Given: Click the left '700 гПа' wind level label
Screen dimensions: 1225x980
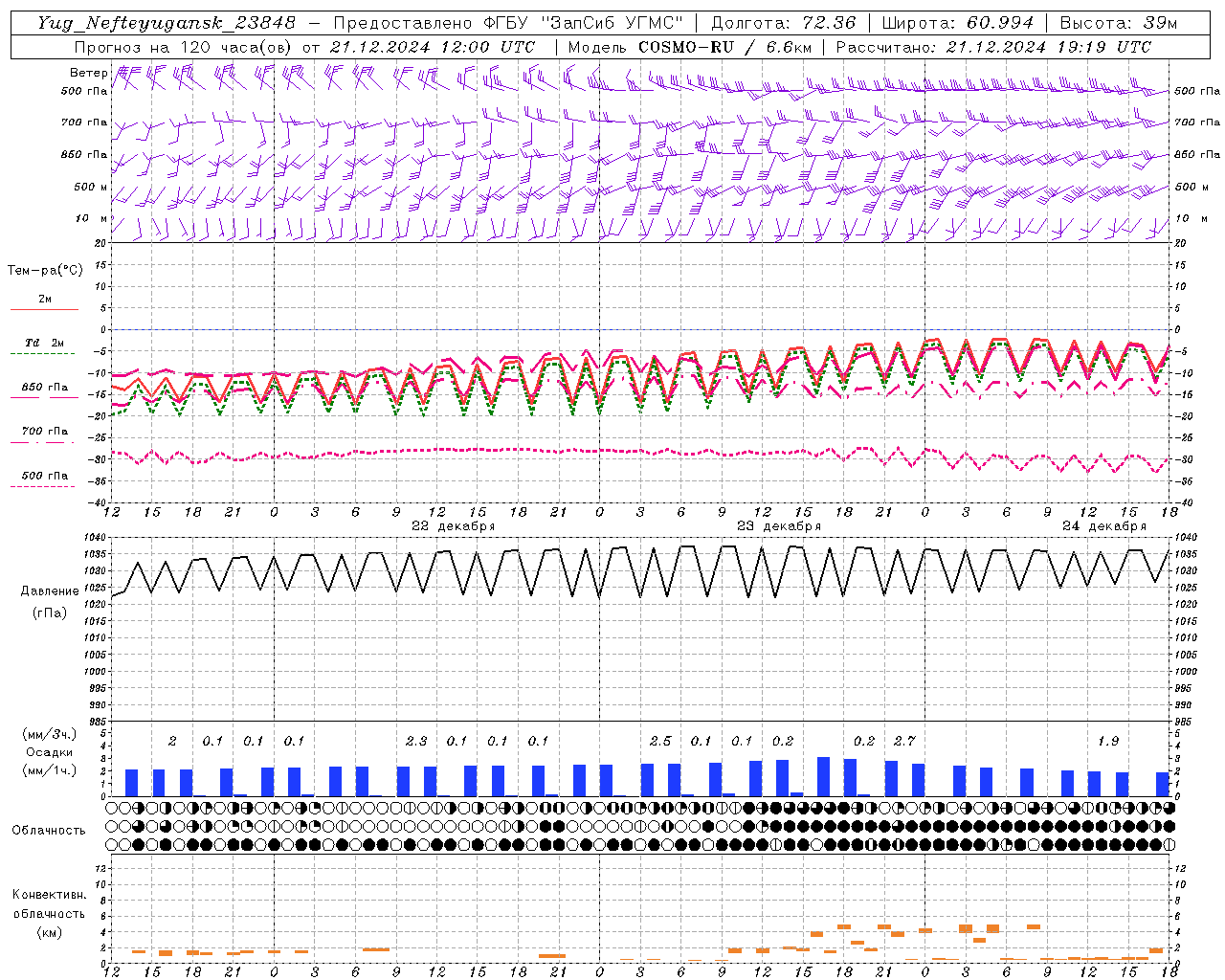Looking at the screenshot, I should pos(84,122).
